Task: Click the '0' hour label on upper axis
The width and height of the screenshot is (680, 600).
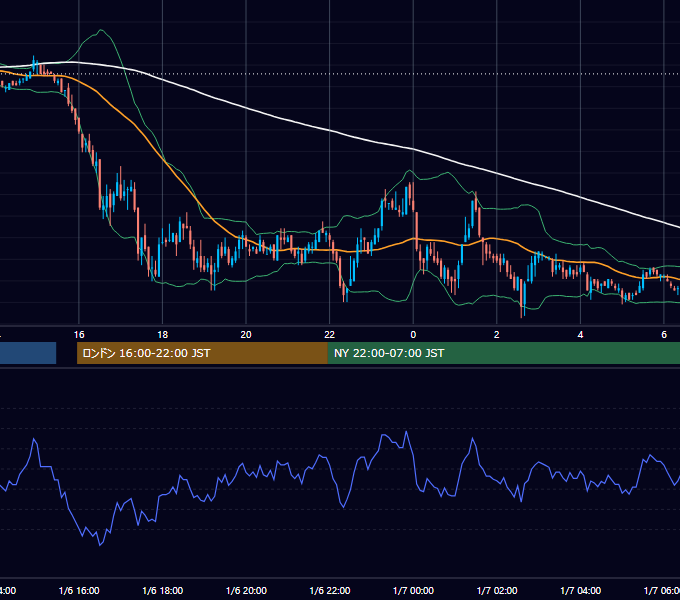Action: [413, 334]
